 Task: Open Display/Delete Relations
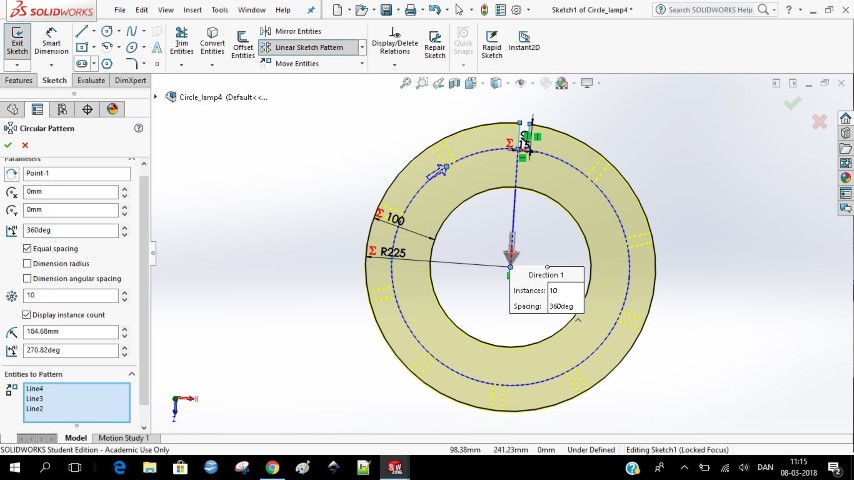pyautogui.click(x=395, y=41)
